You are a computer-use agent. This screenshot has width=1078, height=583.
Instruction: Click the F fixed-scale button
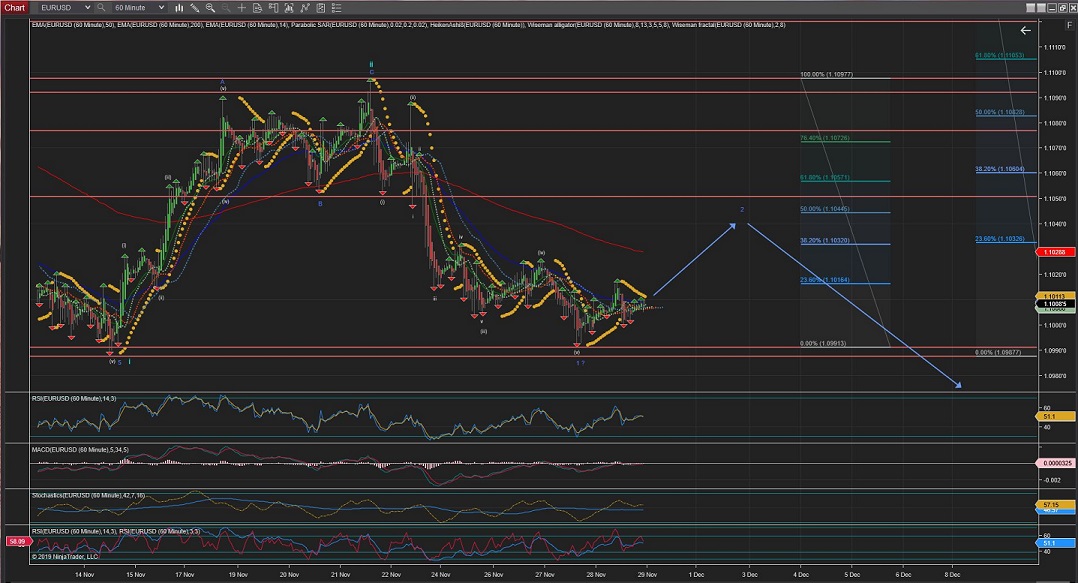[x=1070, y=25]
